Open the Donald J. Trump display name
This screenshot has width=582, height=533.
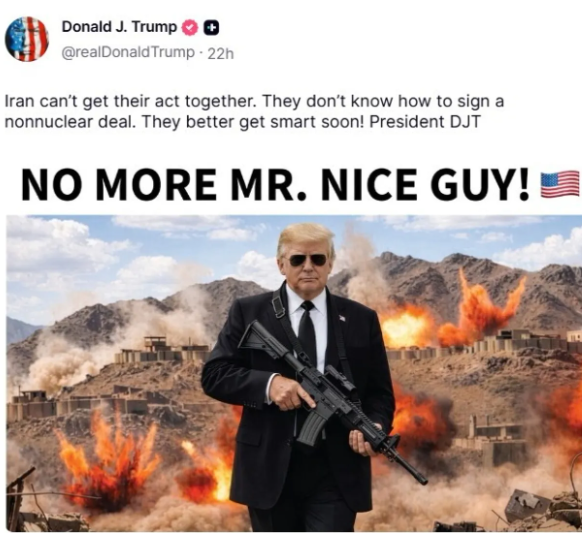[x=119, y=27]
